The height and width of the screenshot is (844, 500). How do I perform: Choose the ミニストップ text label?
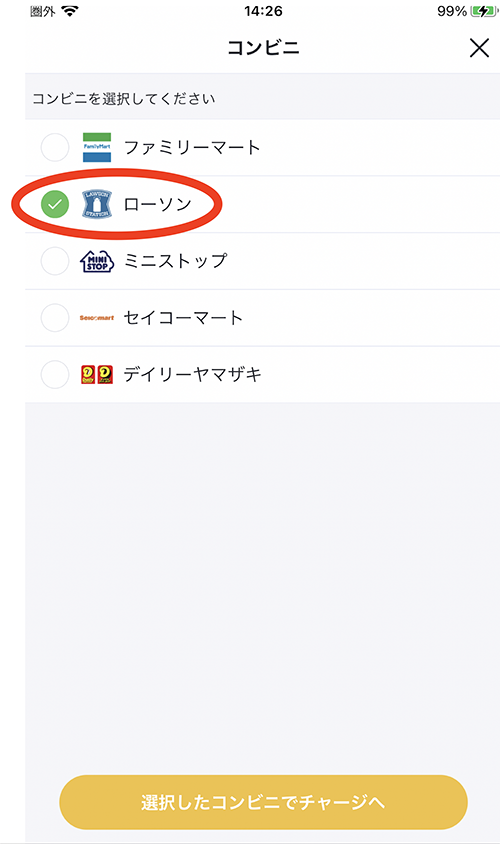pyautogui.click(x=175, y=261)
